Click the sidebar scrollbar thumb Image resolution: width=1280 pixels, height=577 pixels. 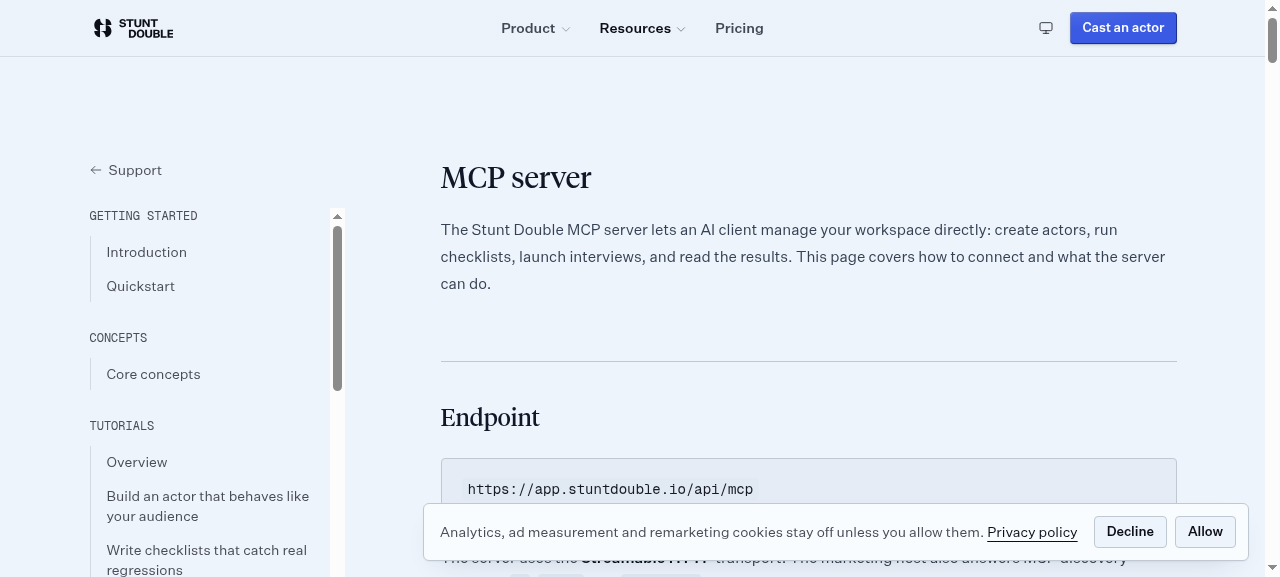coord(337,308)
